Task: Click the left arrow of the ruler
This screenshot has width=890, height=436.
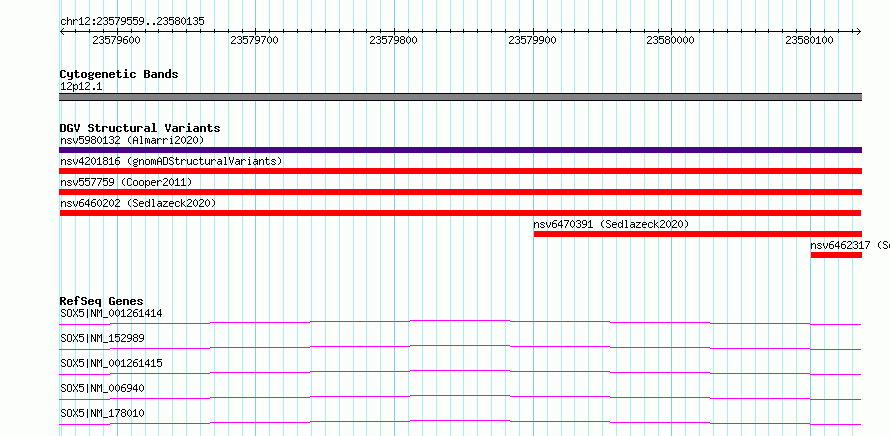Action: [62, 31]
